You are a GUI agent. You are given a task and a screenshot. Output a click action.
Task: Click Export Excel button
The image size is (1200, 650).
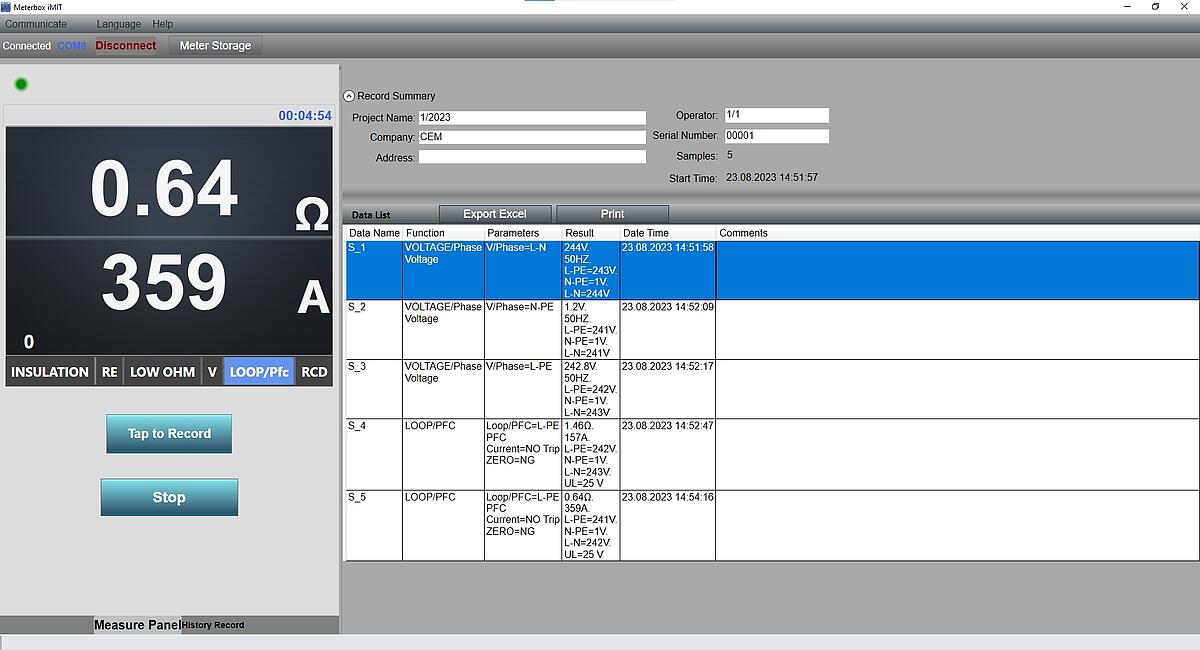(494, 214)
